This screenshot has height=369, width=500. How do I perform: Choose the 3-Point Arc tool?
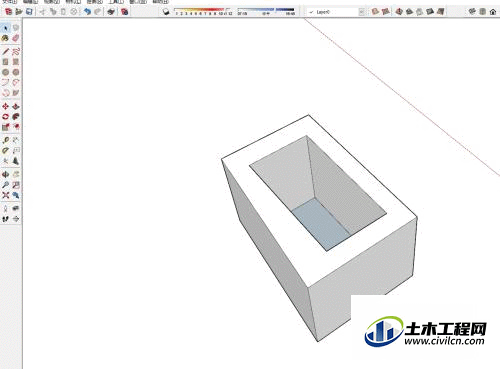coord(5,93)
